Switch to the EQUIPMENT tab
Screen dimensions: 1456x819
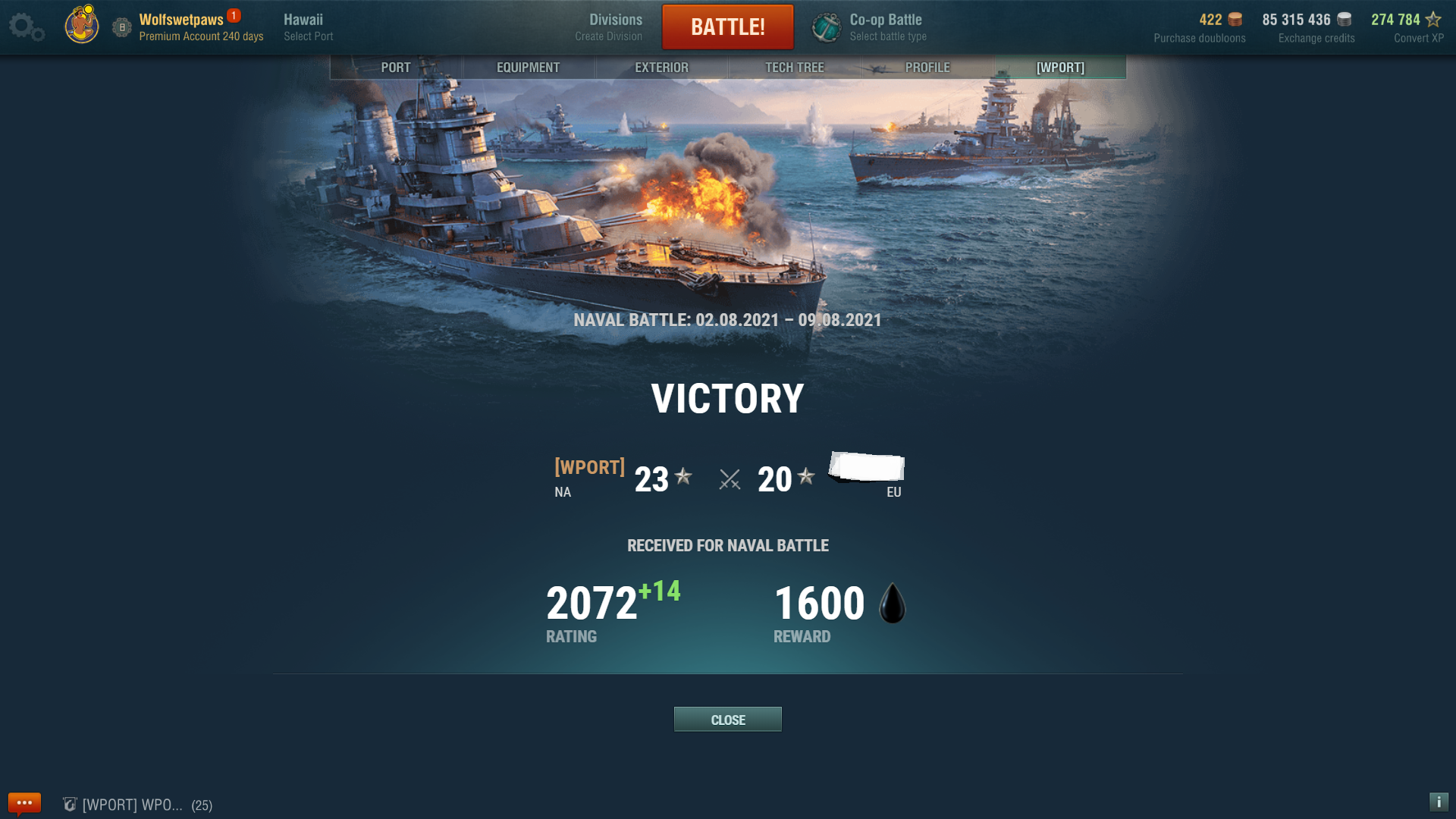pyautogui.click(x=528, y=67)
